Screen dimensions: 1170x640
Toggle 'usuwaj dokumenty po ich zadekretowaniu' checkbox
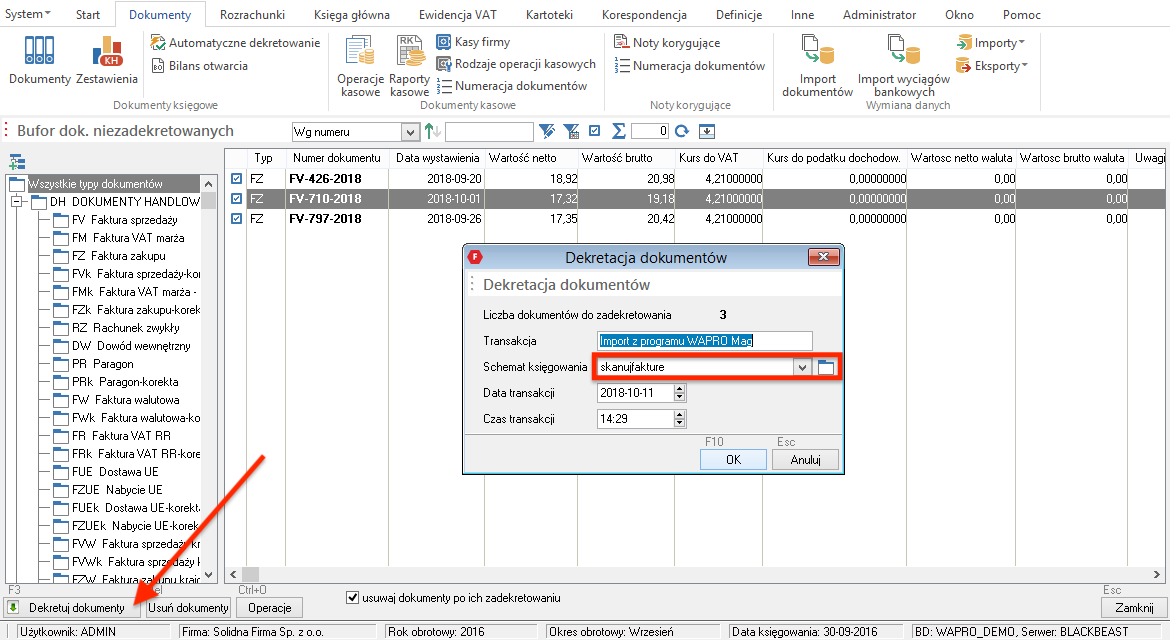click(352, 598)
